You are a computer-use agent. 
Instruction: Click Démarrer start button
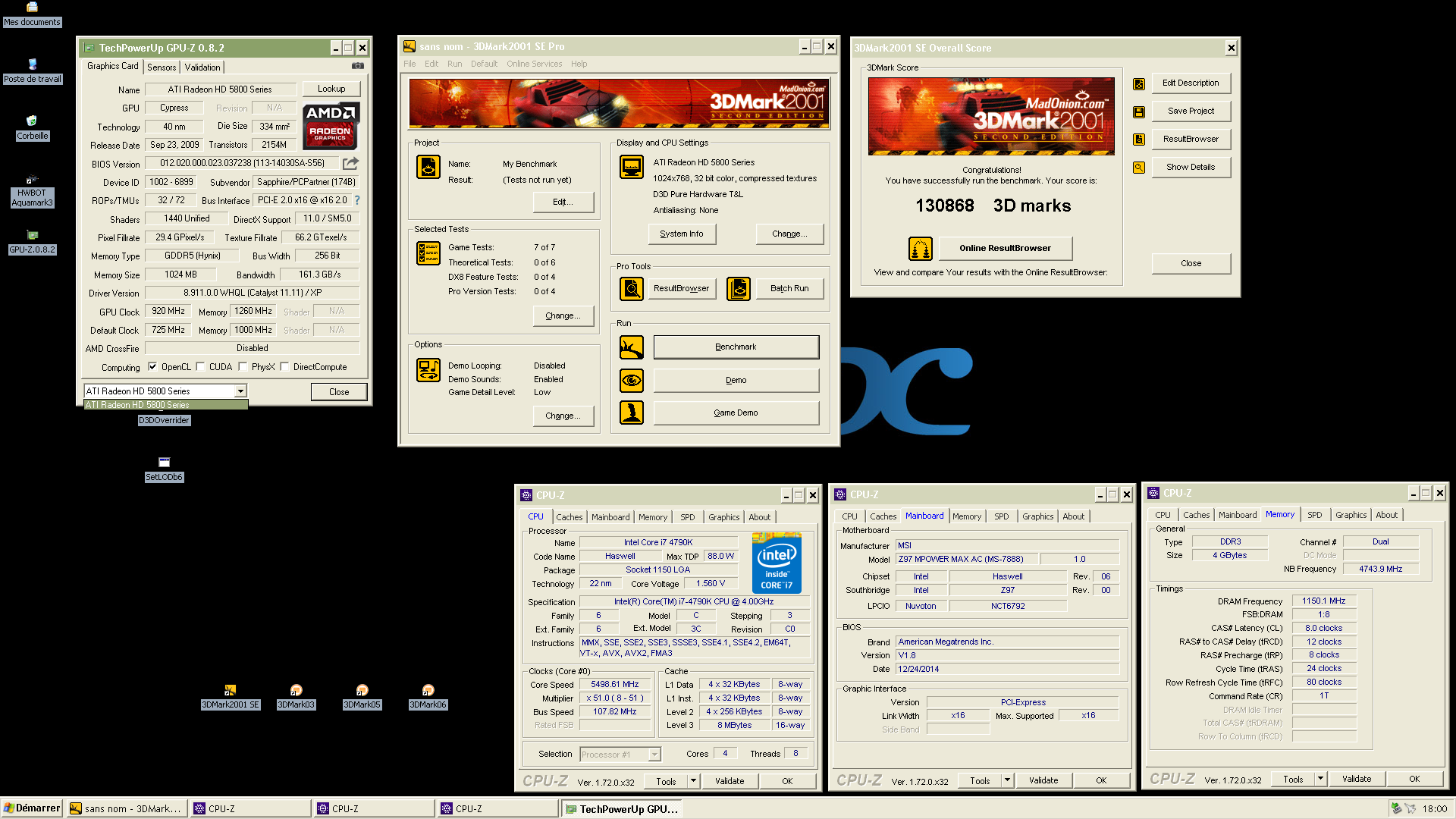[x=32, y=808]
